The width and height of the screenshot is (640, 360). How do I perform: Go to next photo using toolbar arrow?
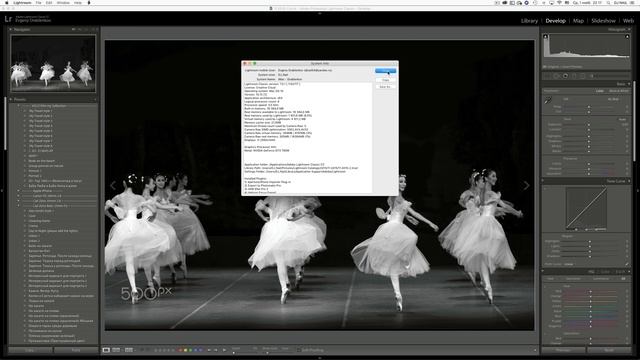[216, 350]
